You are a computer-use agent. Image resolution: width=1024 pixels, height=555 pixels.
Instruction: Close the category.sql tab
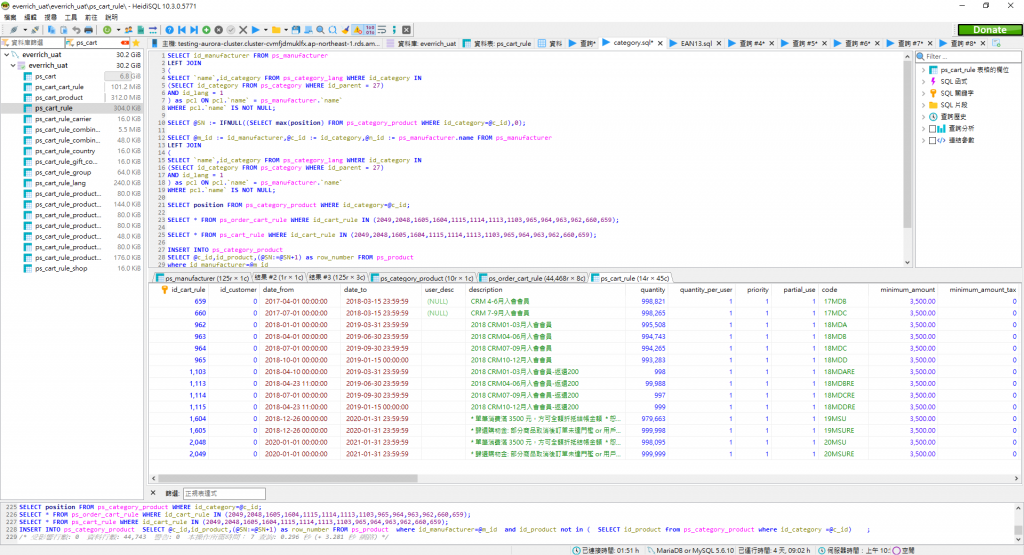pos(660,43)
